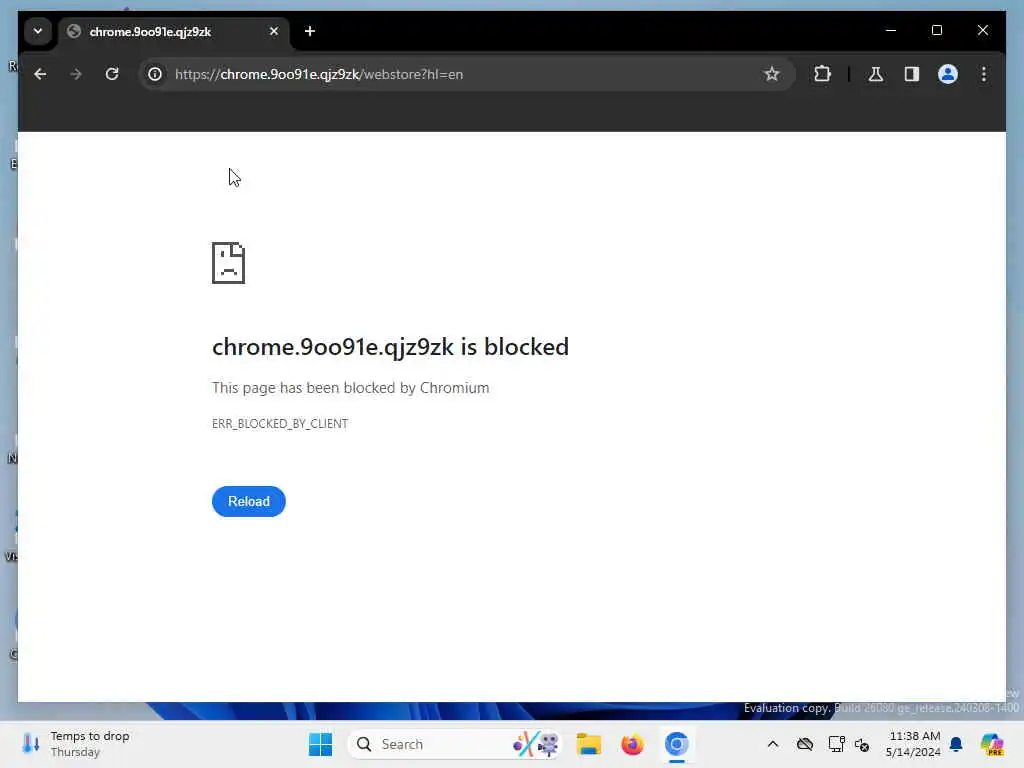The height and width of the screenshot is (768, 1024).
Task: Click 'This page has been blocked by Chromium'
Action: pyautogui.click(x=351, y=388)
